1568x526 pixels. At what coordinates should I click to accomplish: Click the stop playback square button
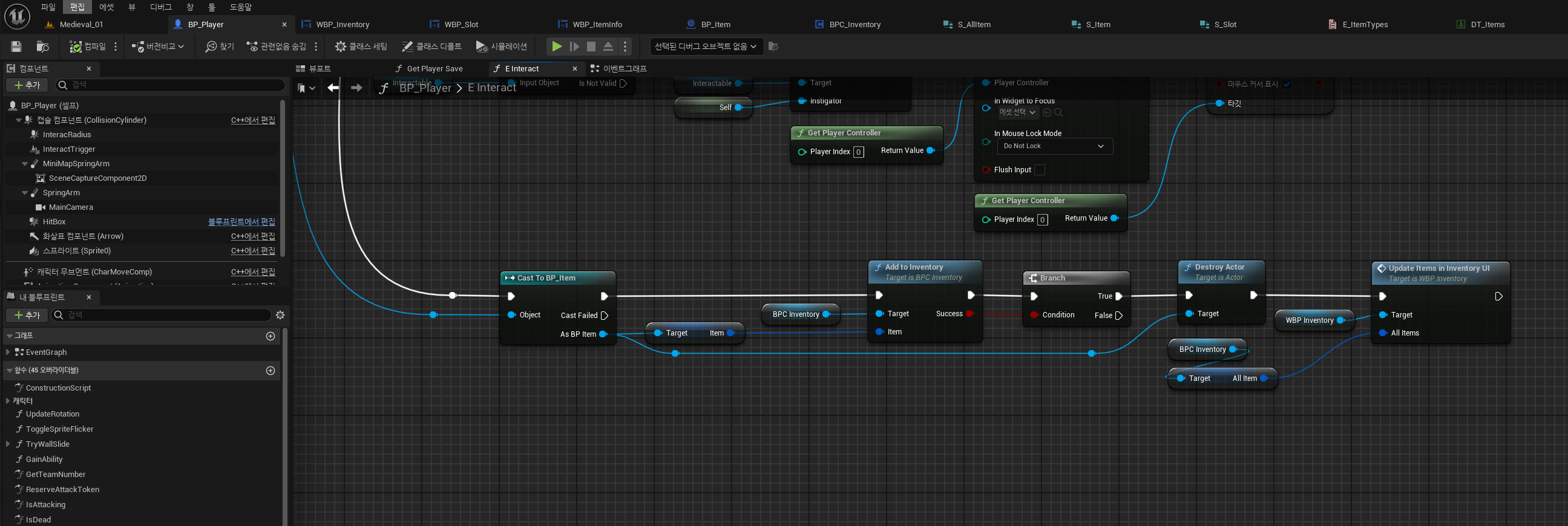point(591,47)
